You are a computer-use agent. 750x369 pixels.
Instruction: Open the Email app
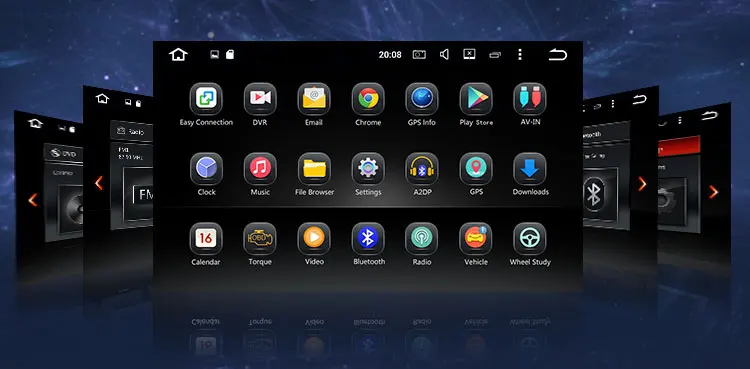[314, 99]
